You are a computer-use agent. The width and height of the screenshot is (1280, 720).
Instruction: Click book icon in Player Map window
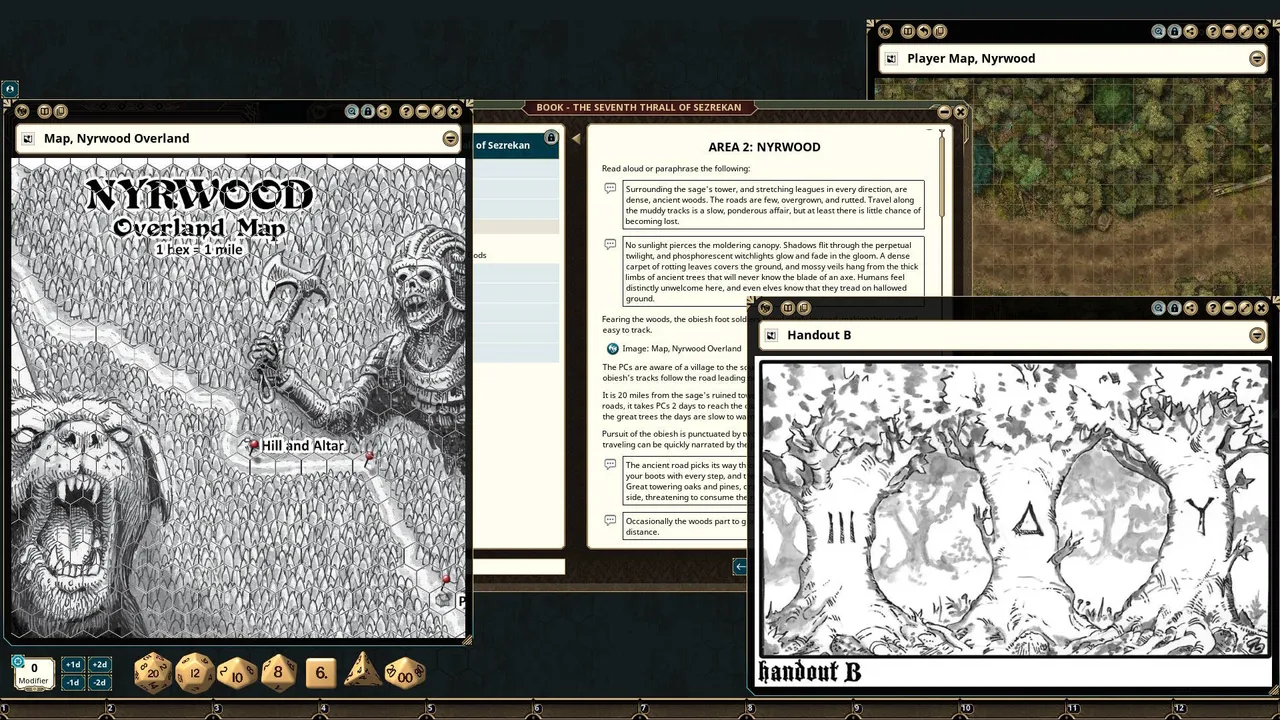coord(908,31)
